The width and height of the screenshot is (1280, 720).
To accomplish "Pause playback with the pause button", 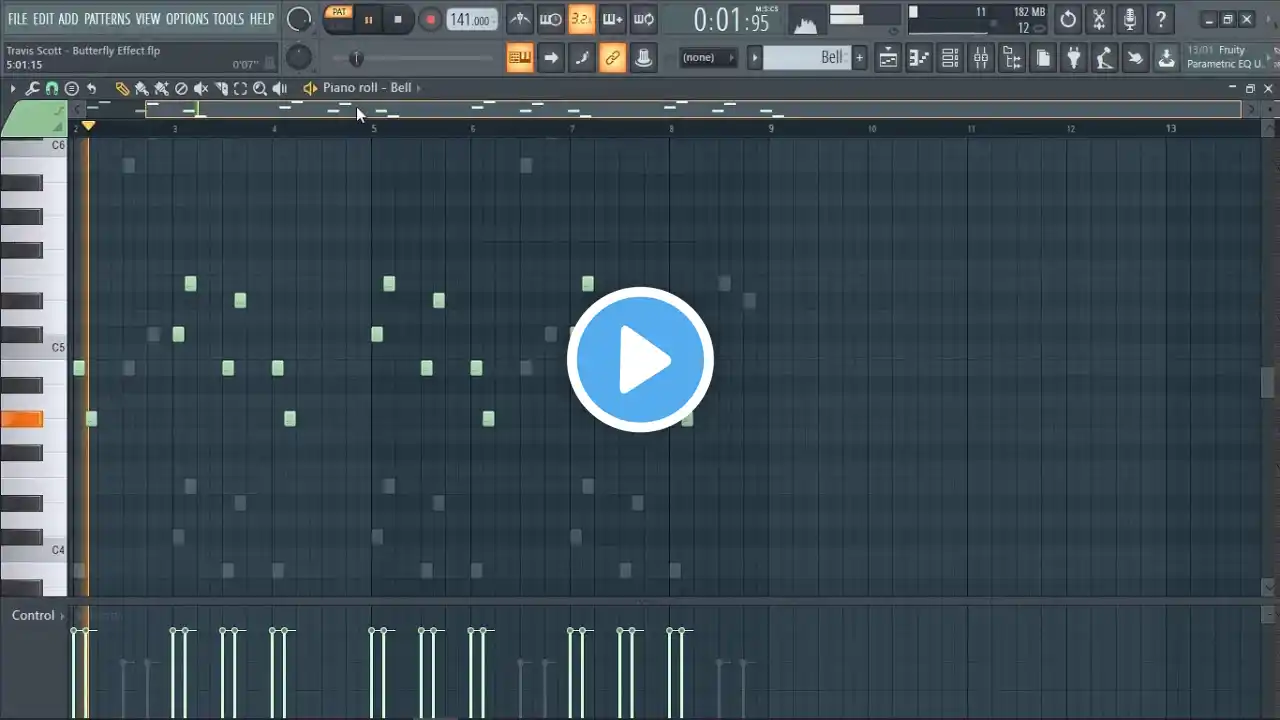I will pos(368,19).
